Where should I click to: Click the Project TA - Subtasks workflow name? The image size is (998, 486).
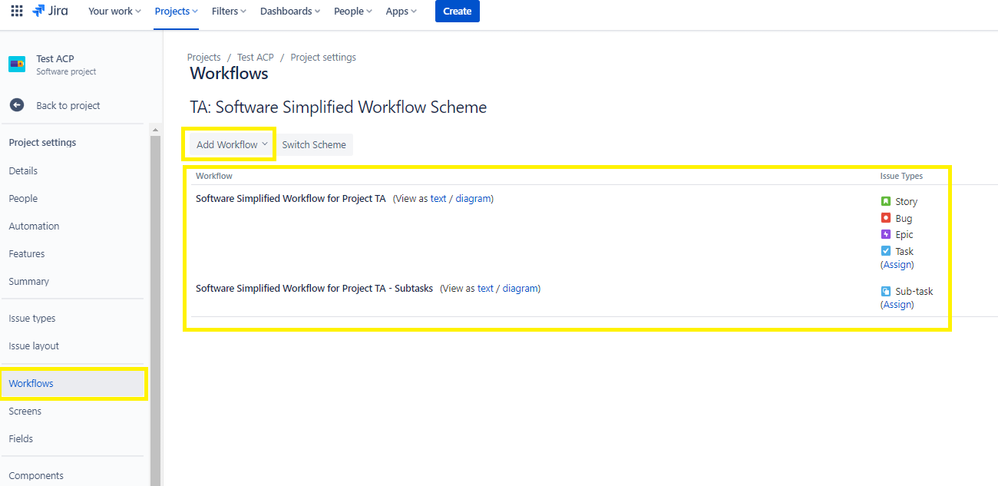pyautogui.click(x=314, y=288)
